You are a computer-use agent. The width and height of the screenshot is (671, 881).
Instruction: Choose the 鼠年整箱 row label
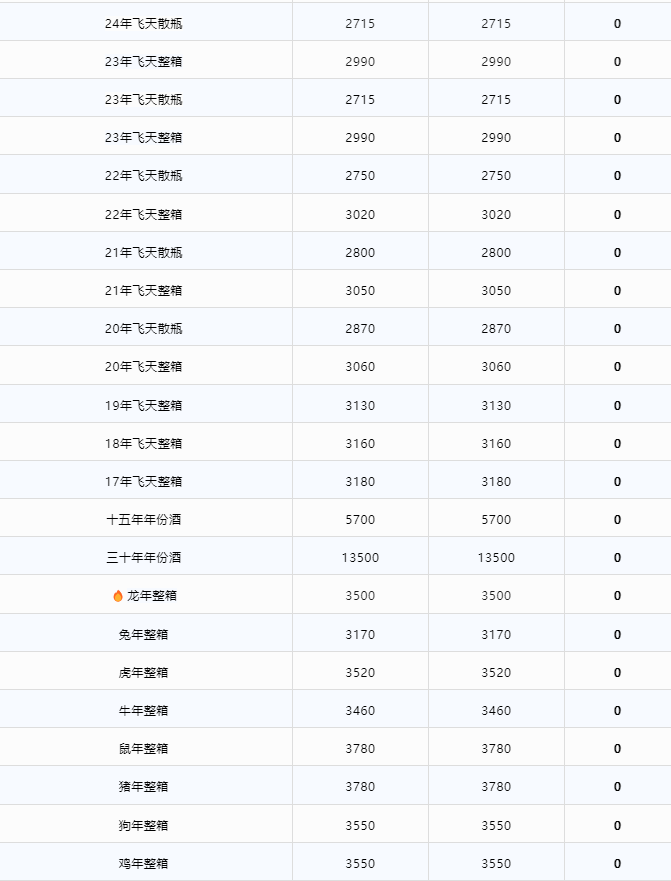click(x=143, y=748)
